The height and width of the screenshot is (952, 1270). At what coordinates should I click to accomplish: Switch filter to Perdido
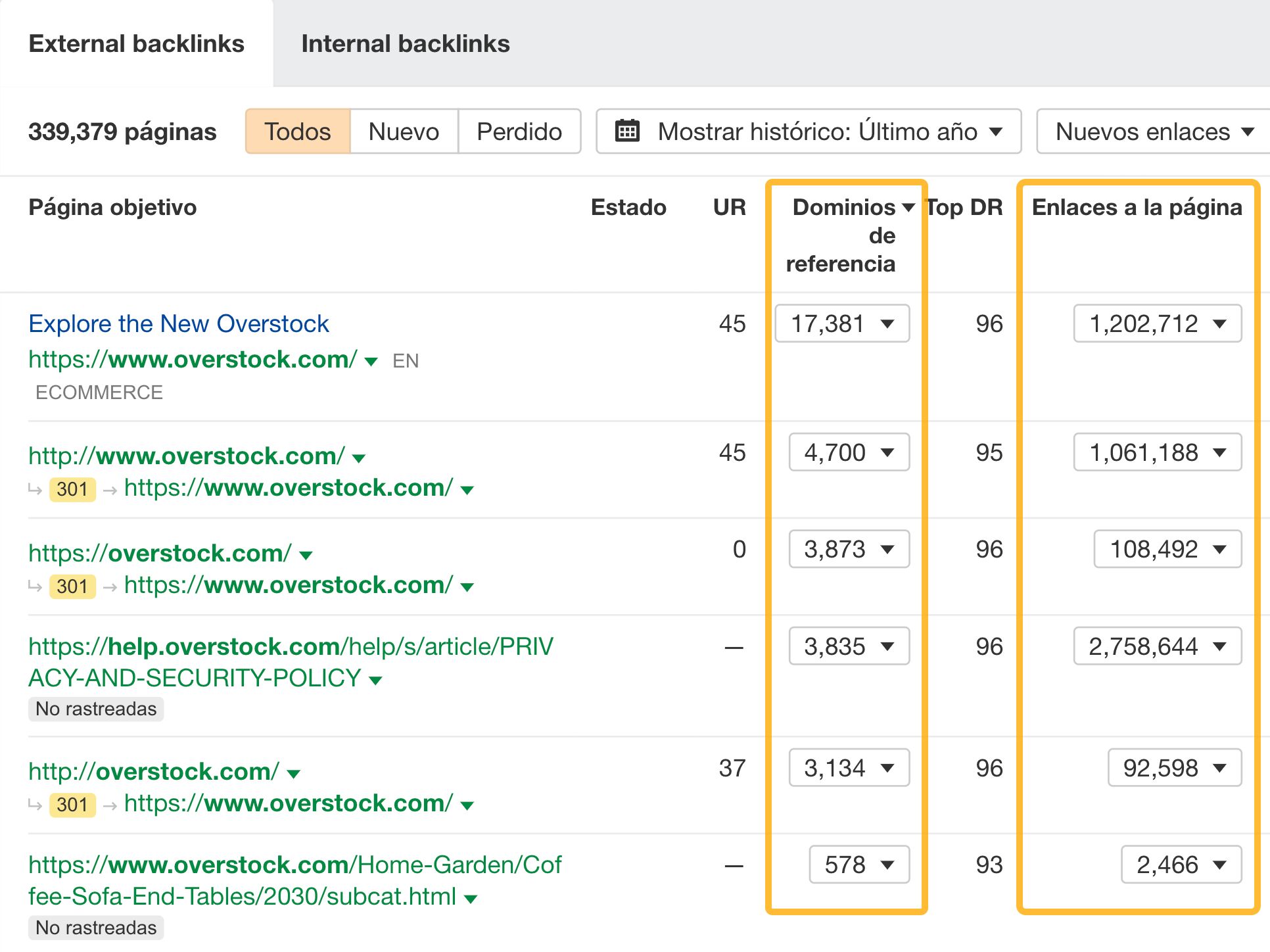pyautogui.click(x=519, y=131)
